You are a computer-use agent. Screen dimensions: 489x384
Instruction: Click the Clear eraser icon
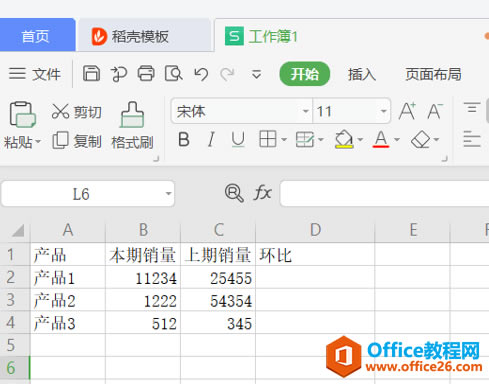(421, 139)
